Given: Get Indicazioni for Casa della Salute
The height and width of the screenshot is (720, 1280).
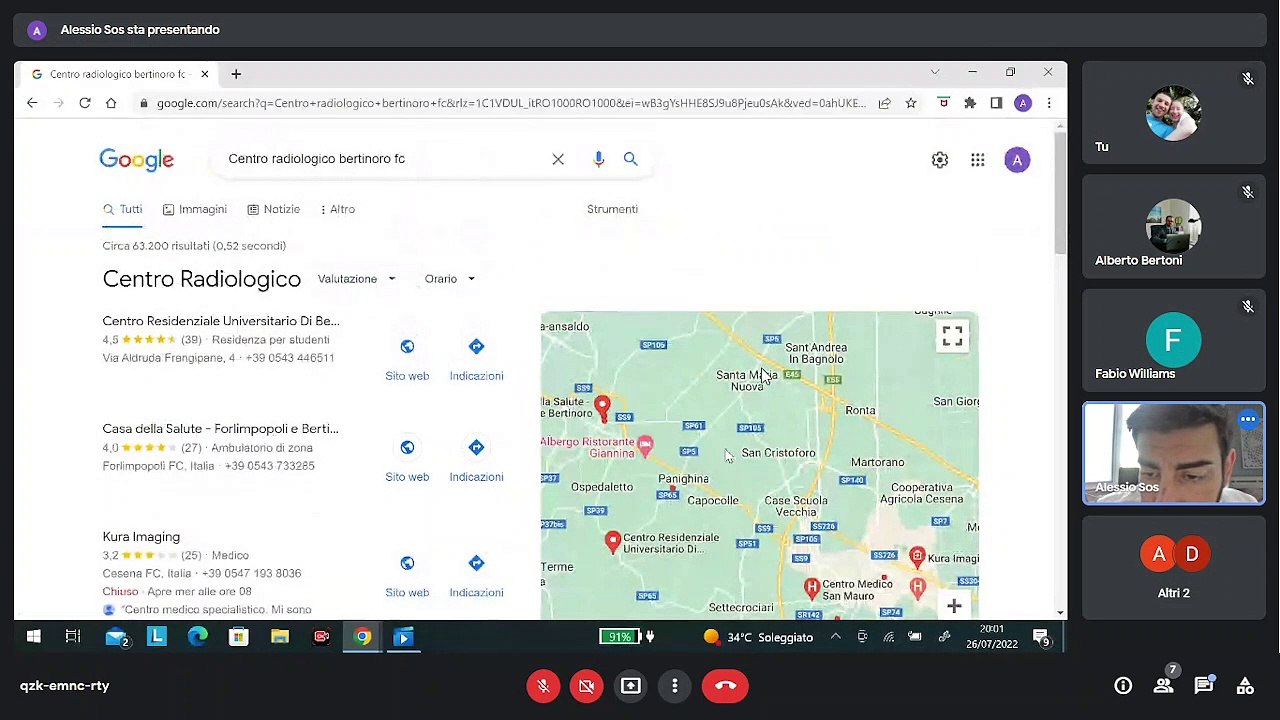Looking at the screenshot, I should click(476, 460).
